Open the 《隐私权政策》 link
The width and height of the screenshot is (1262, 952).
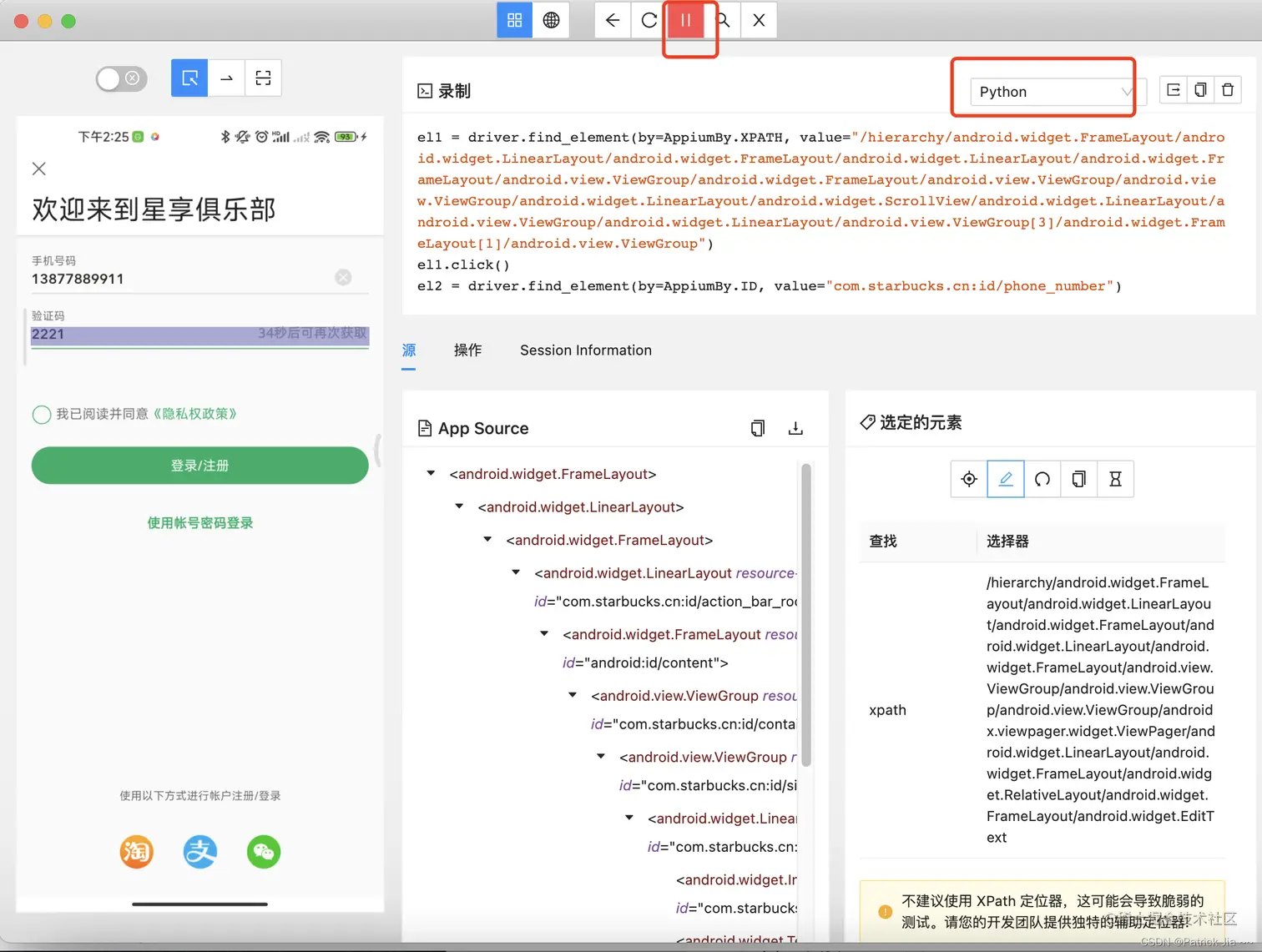(x=194, y=414)
